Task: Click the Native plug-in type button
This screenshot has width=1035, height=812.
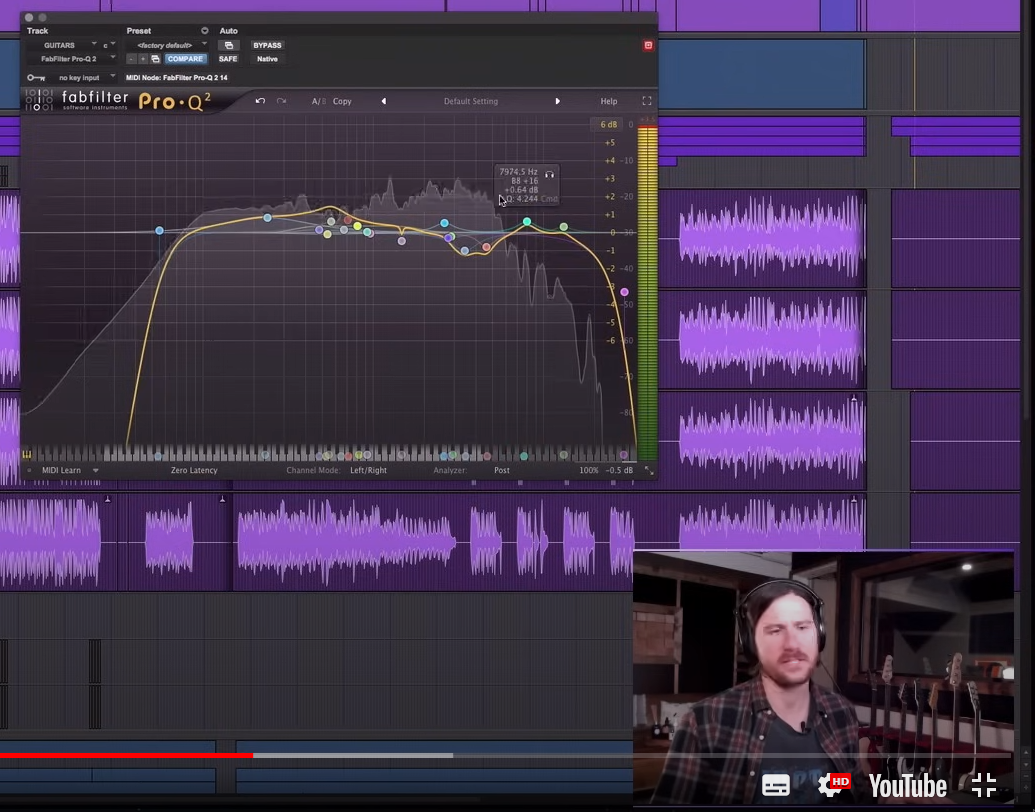Action: (x=267, y=59)
